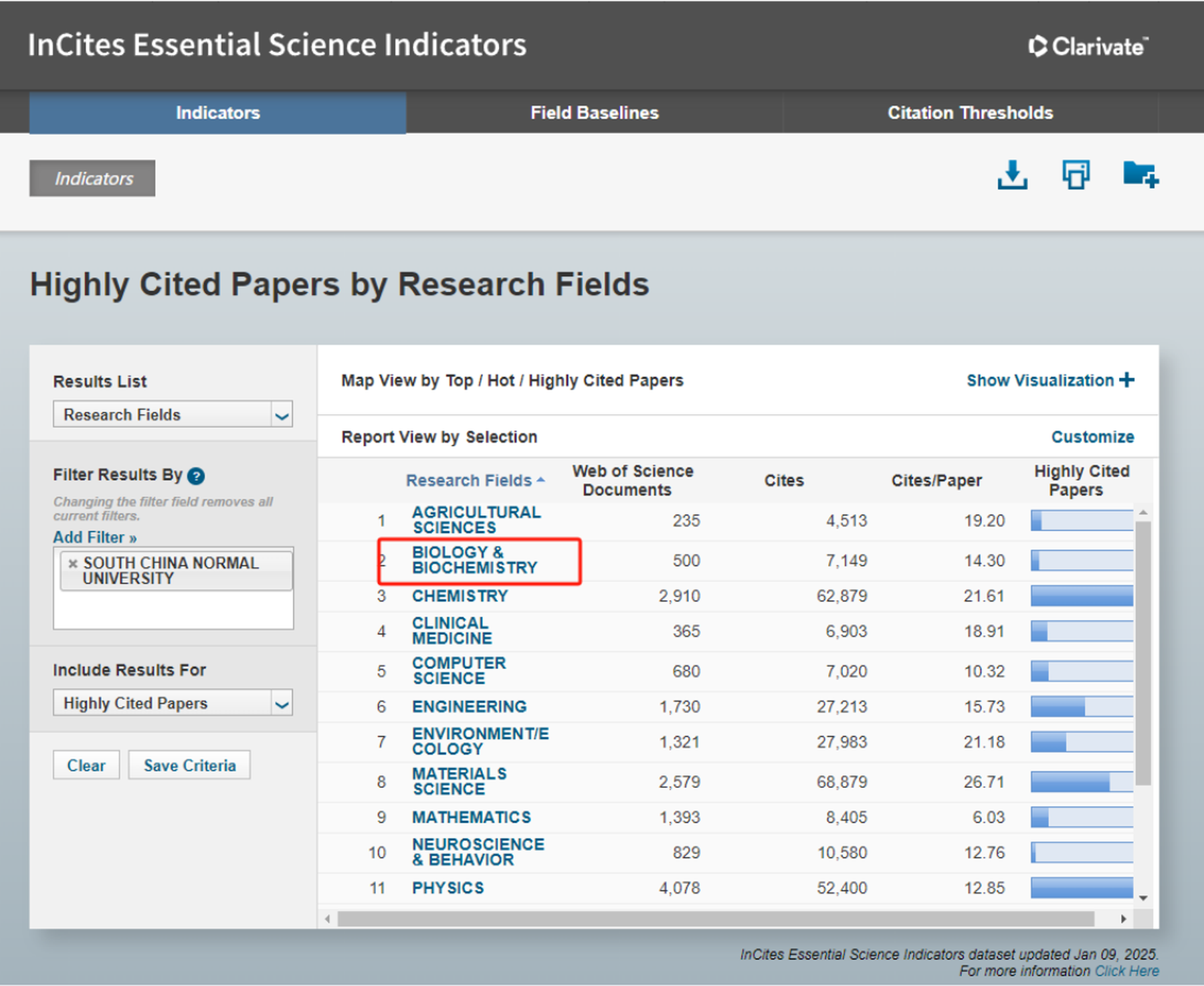Open the Chemistry field
The image size is (1204, 986).
[x=460, y=596]
